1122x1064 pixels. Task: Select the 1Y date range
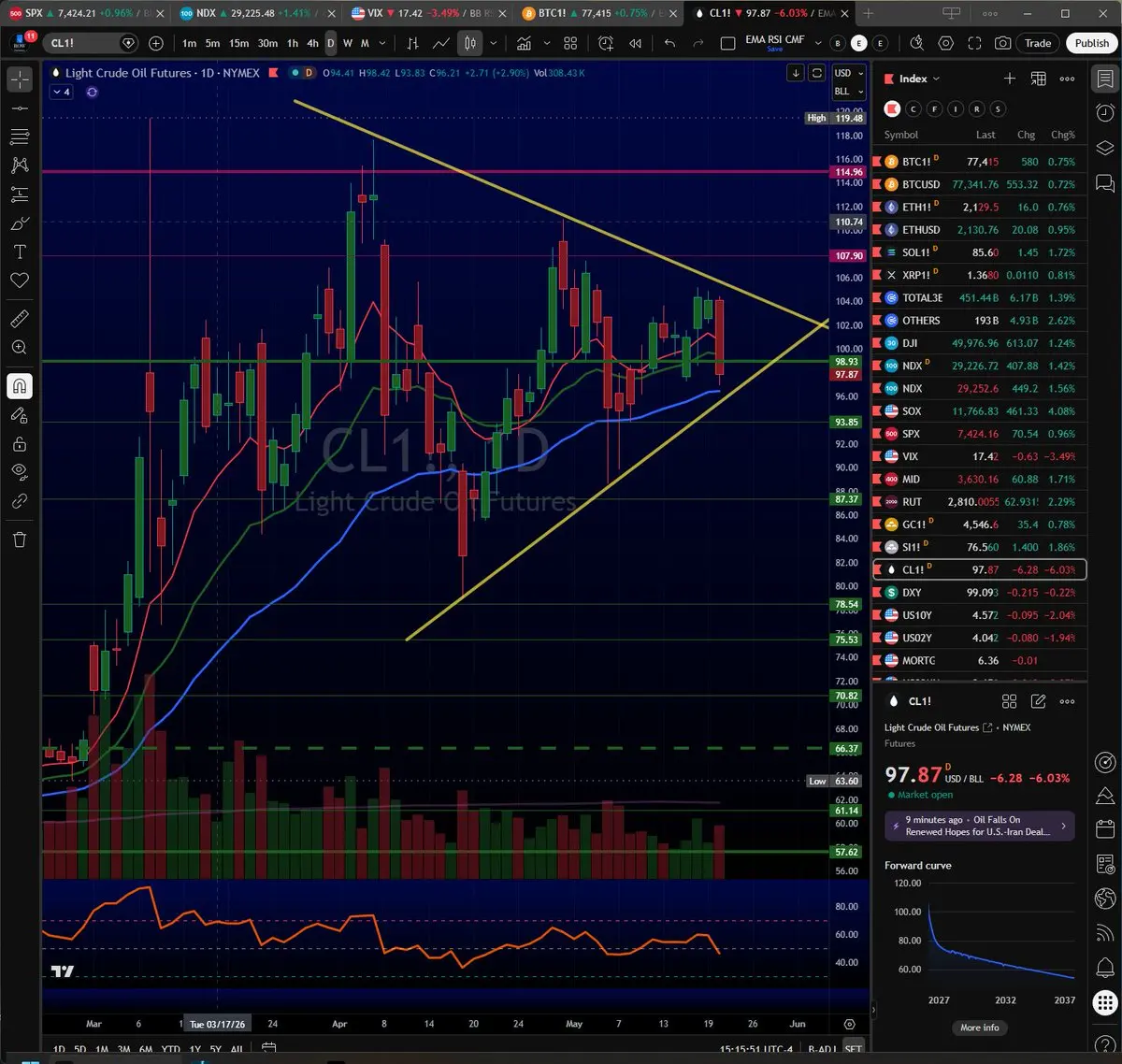point(194,1050)
